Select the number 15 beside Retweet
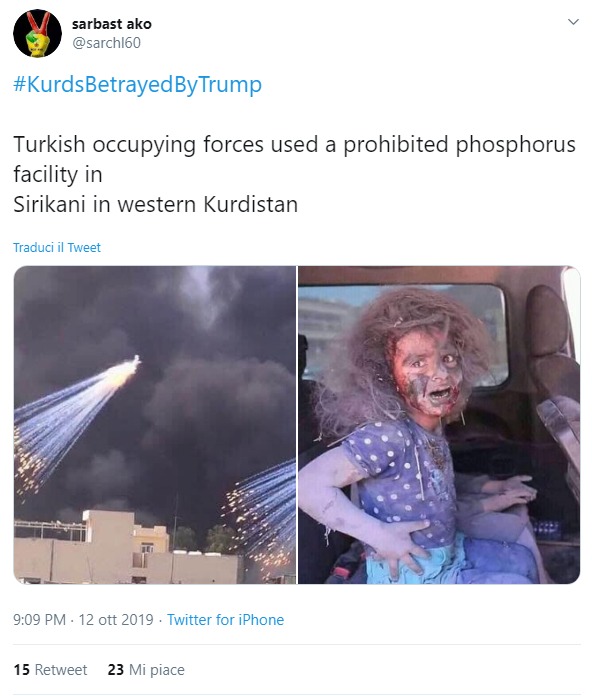The width and height of the screenshot is (592, 696). (x=21, y=669)
